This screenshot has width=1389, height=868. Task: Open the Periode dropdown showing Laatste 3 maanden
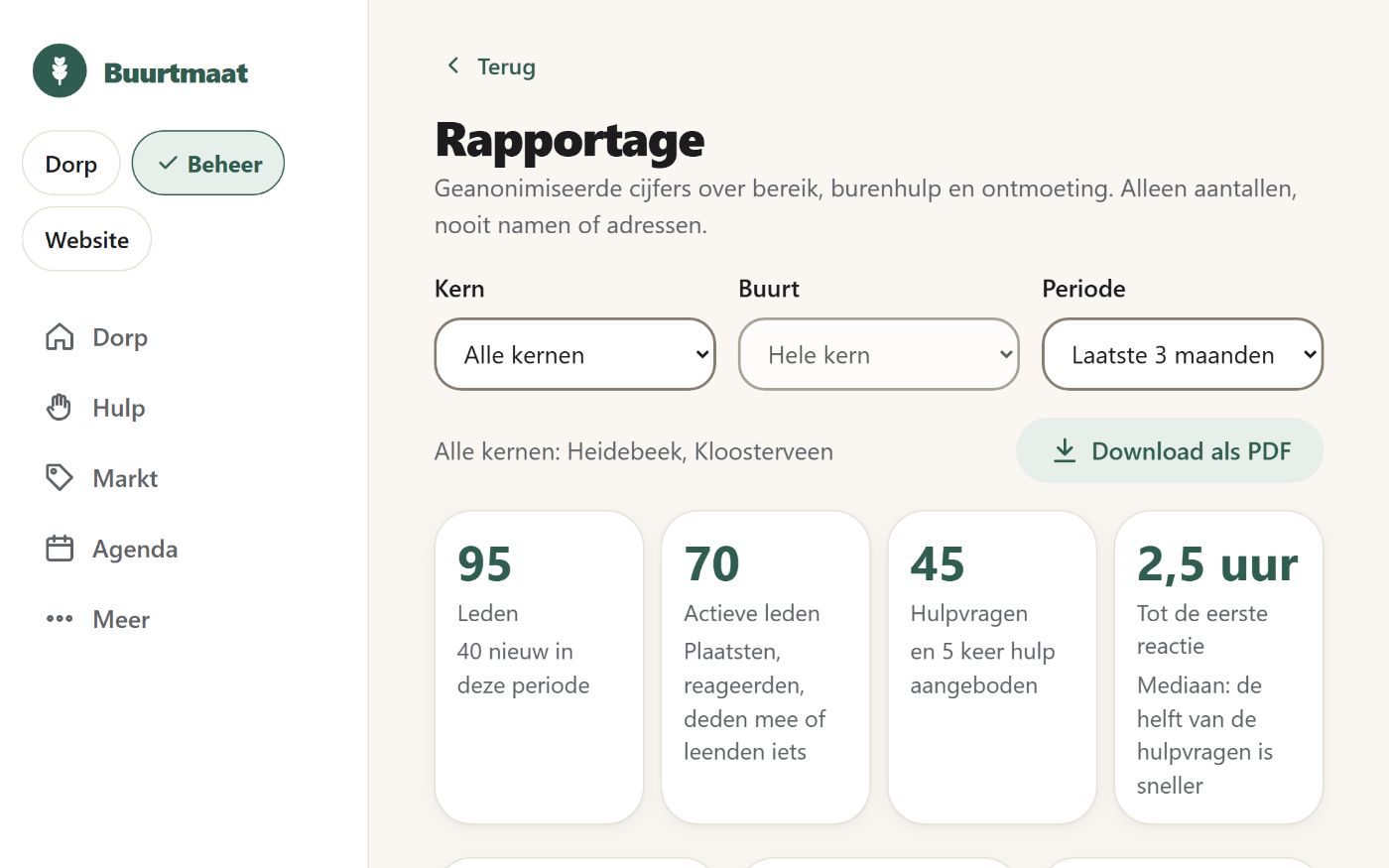[x=1183, y=354]
